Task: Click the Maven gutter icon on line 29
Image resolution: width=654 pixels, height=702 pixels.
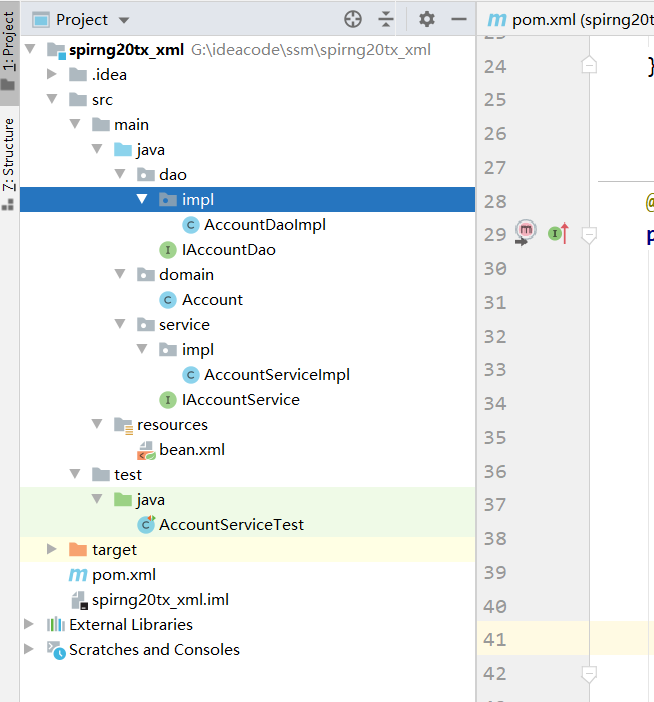Action: coord(525,232)
